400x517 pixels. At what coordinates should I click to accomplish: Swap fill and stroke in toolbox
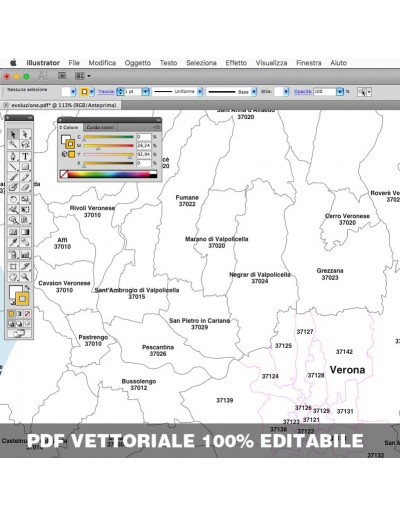coord(27,287)
